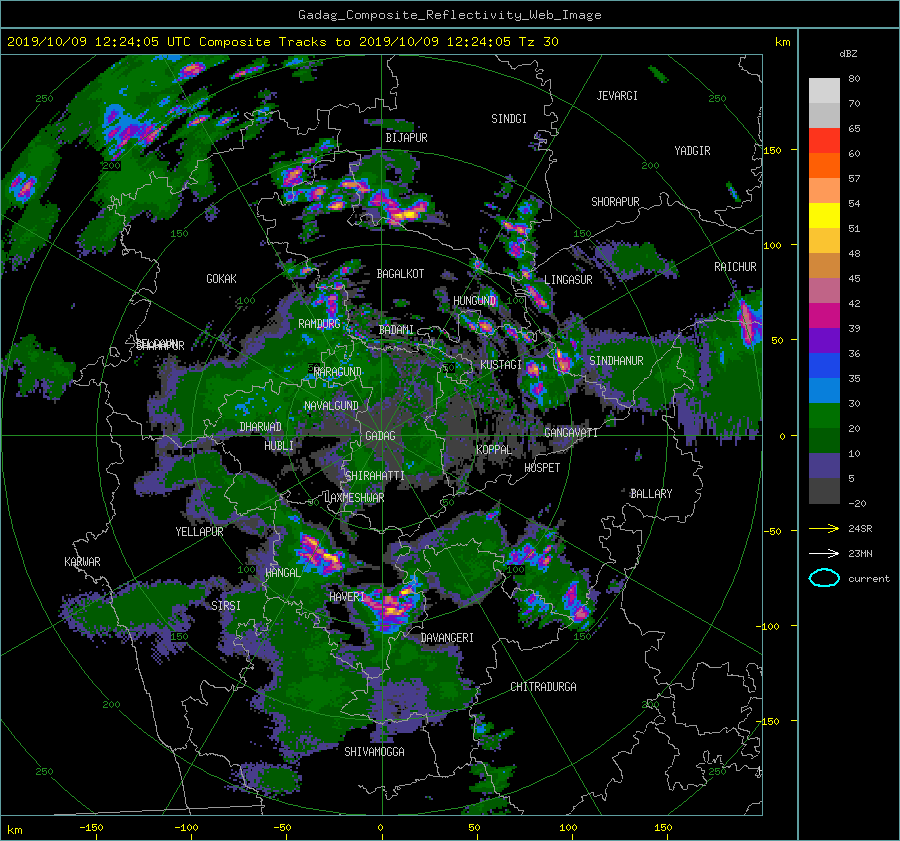Select the SIRSI label
The width and height of the screenshot is (900, 841).
click(226, 606)
